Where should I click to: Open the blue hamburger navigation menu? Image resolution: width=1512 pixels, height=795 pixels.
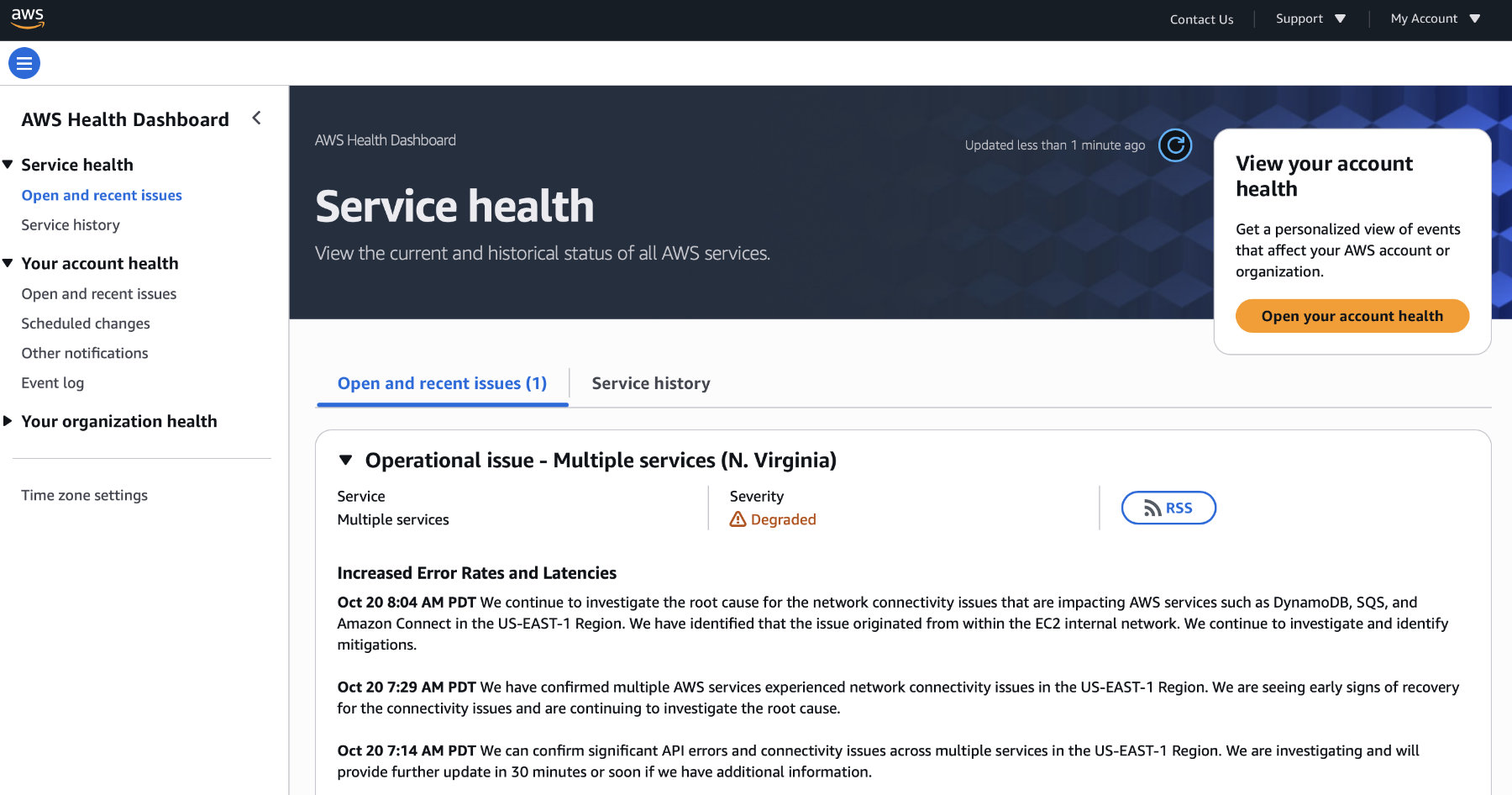click(x=24, y=63)
